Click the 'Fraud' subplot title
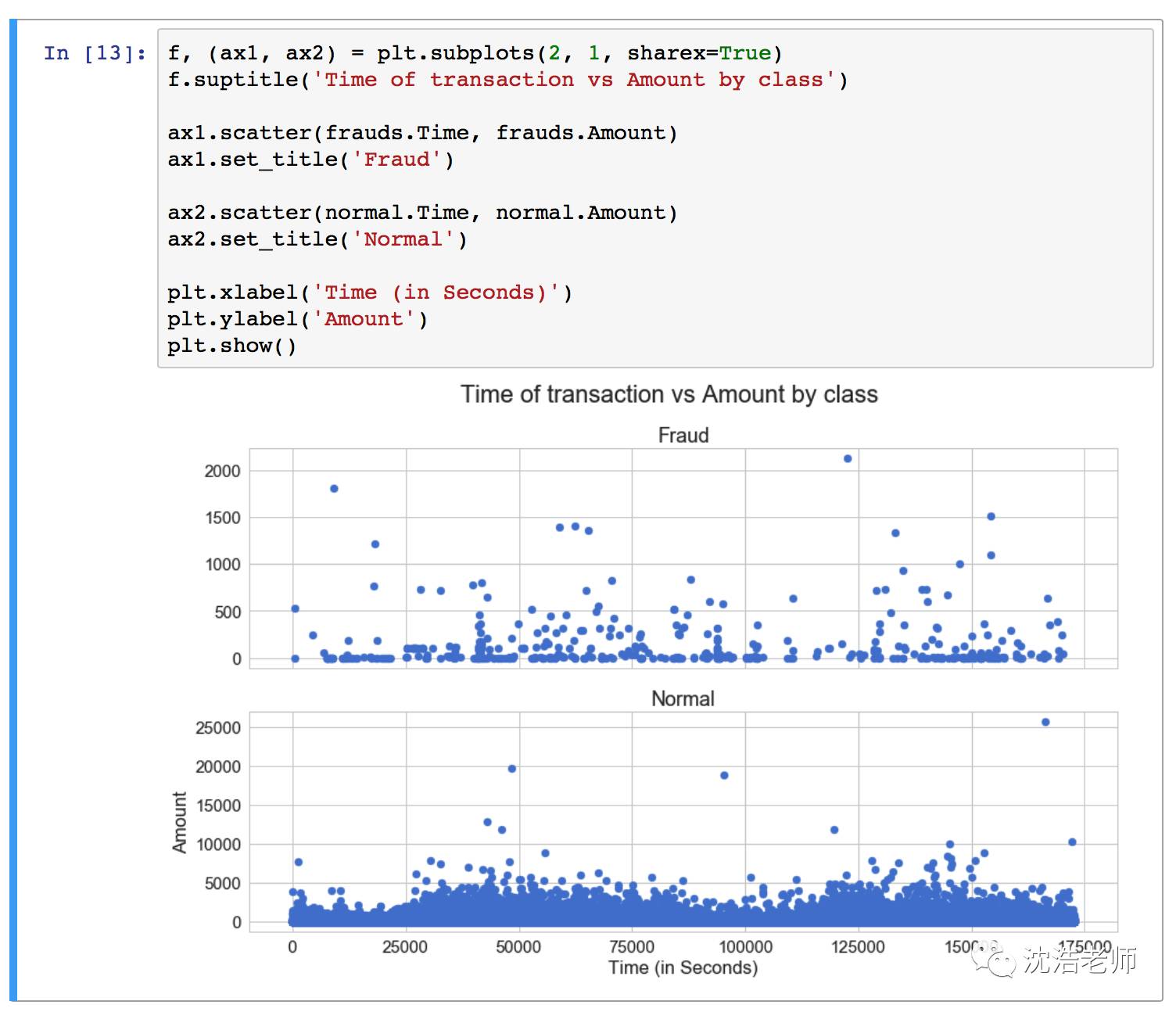 [683, 435]
